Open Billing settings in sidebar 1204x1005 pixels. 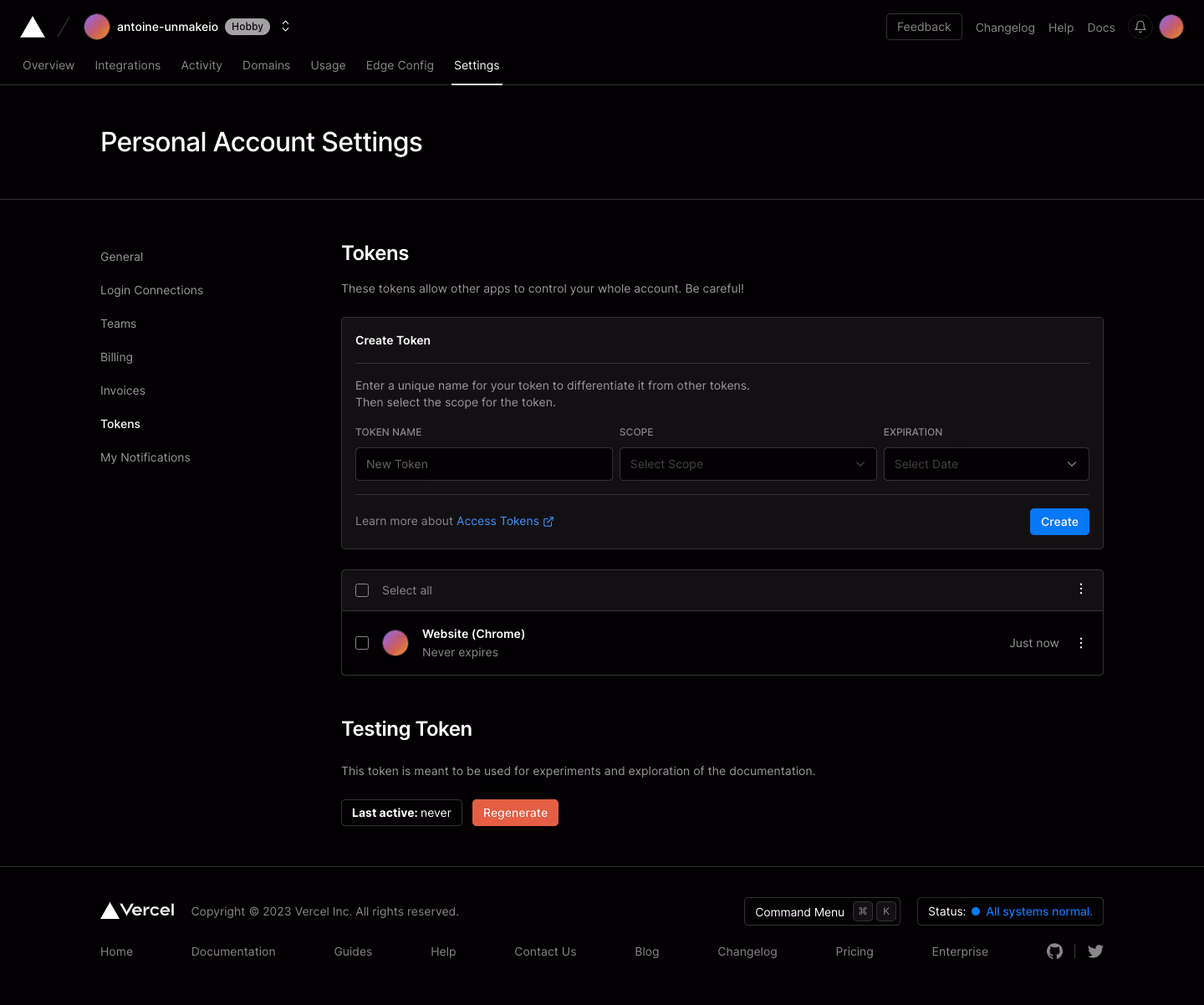[117, 357]
